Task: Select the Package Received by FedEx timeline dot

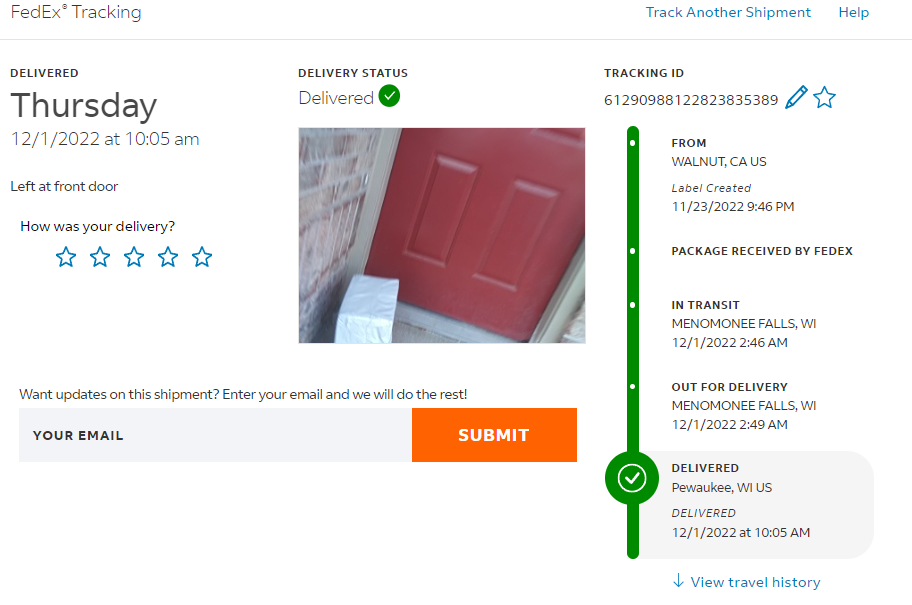Action: [632, 251]
